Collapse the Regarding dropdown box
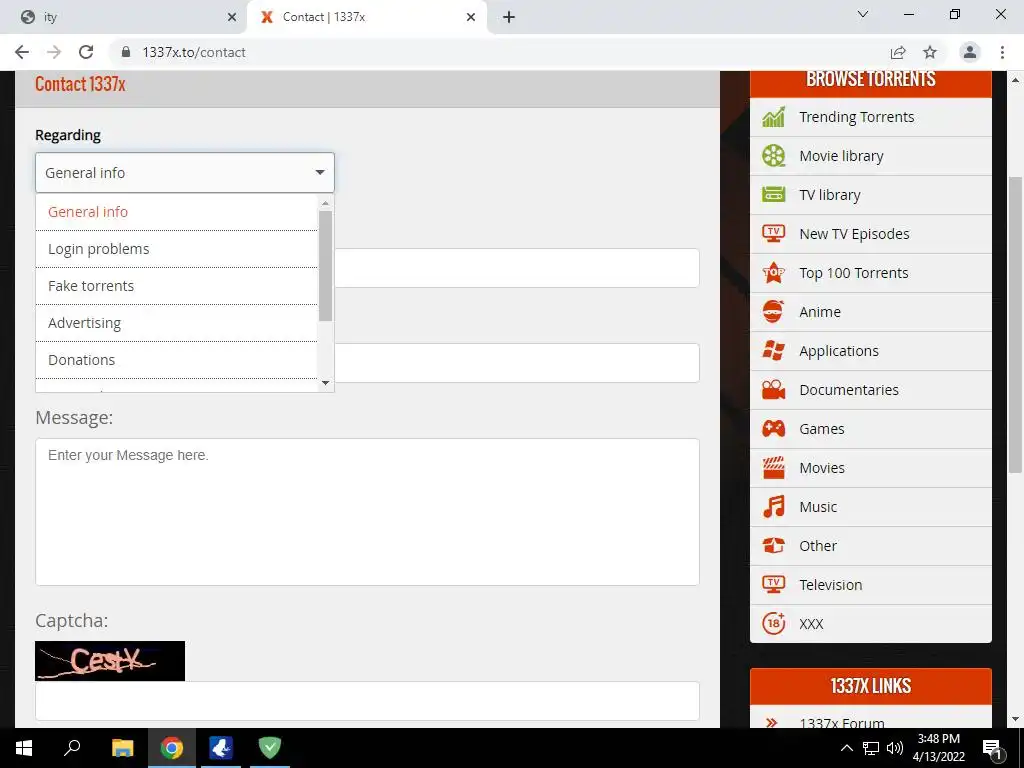 tap(185, 172)
